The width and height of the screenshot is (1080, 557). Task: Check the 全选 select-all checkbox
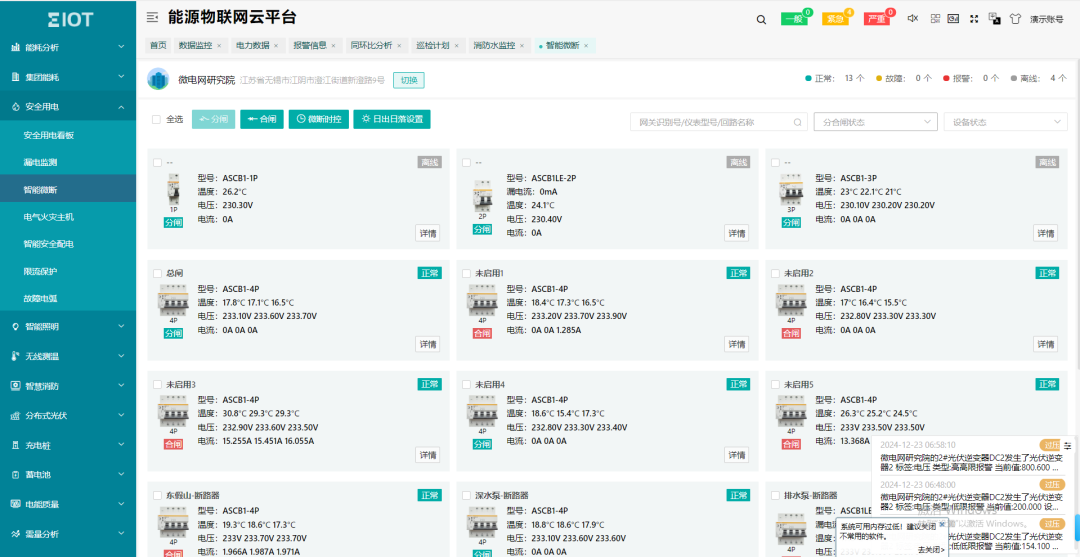pos(156,119)
